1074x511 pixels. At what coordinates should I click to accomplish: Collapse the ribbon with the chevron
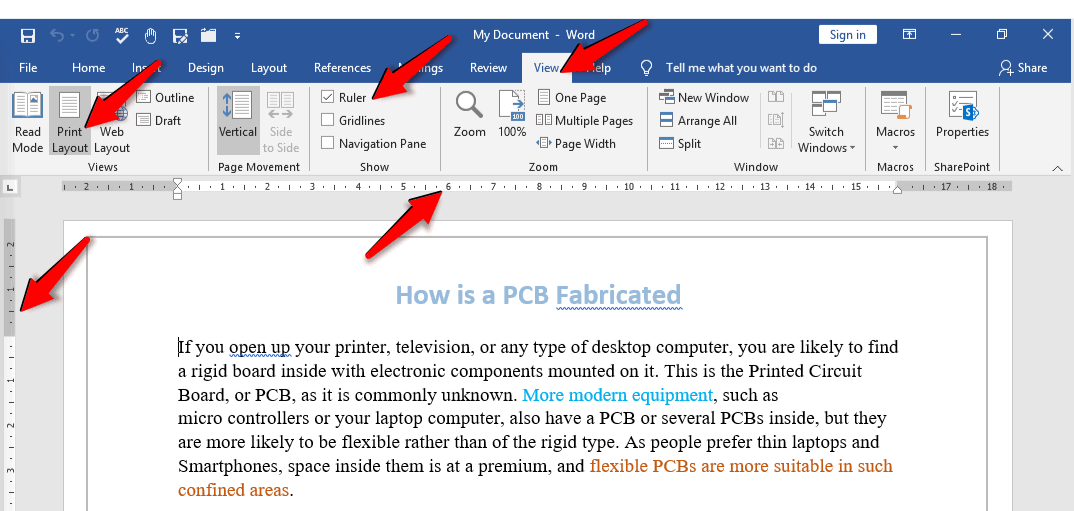click(1057, 168)
